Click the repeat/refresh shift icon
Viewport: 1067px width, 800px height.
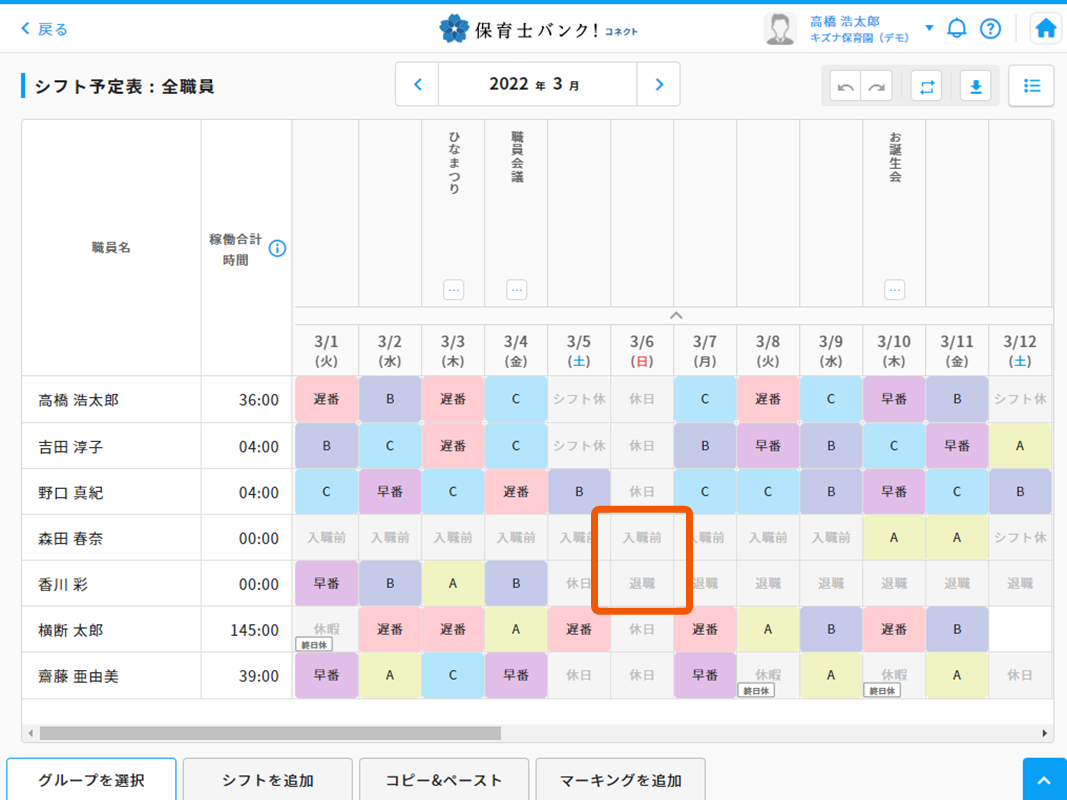coord(927,87)
